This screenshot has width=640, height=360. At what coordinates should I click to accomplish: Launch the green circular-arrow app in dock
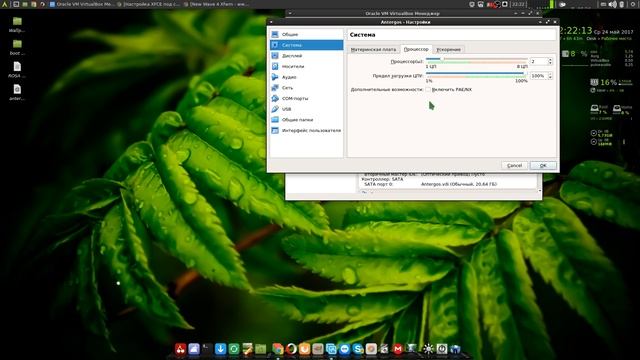(233, 349)
